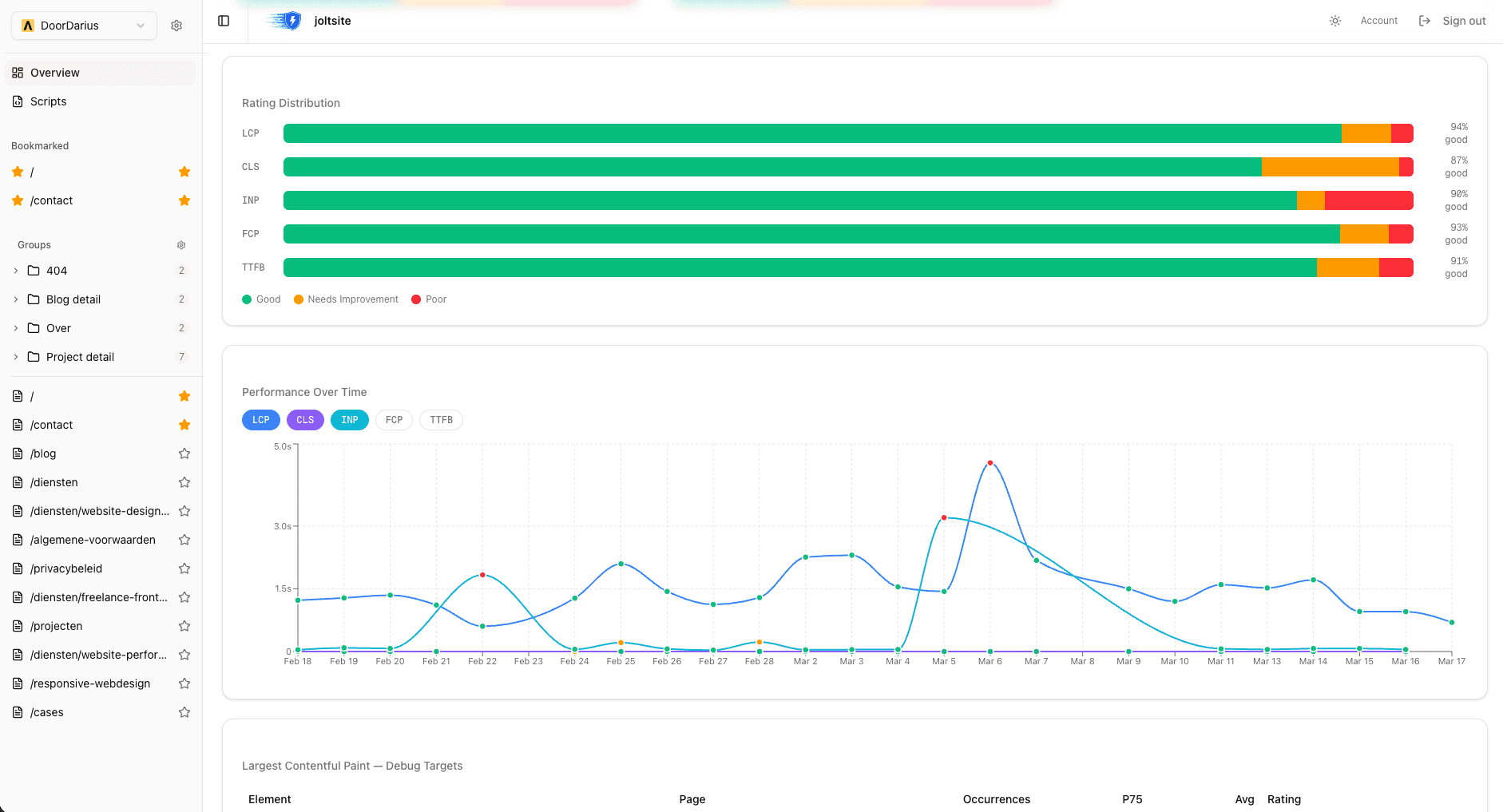Switch theme with the sun icon
The height and width of the screenshot is (812, 1503).
pos(1334,21)
